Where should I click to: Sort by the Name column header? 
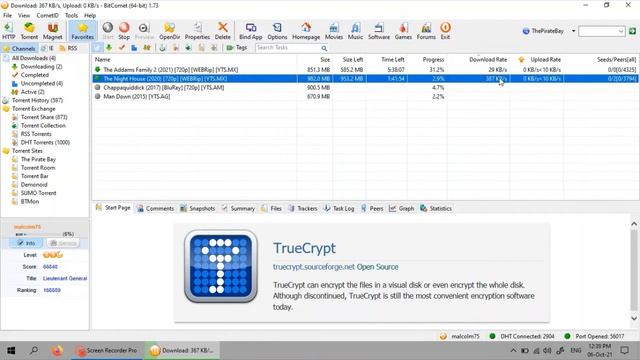[195, 60]
